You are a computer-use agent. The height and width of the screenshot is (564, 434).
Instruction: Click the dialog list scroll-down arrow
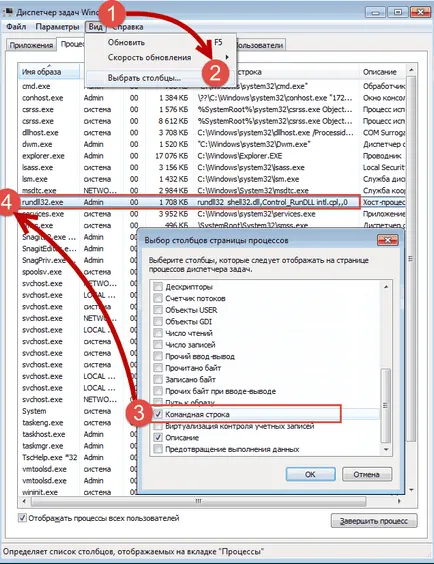[386, 449]
